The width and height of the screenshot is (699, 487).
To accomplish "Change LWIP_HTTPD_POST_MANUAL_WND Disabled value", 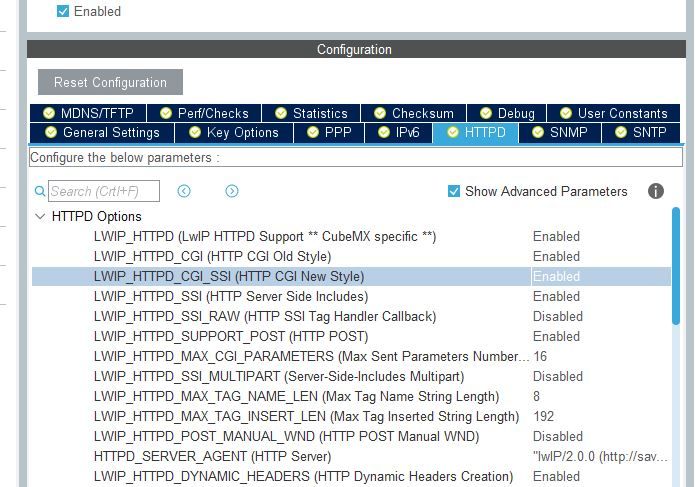I will click(x=558, y=437).
